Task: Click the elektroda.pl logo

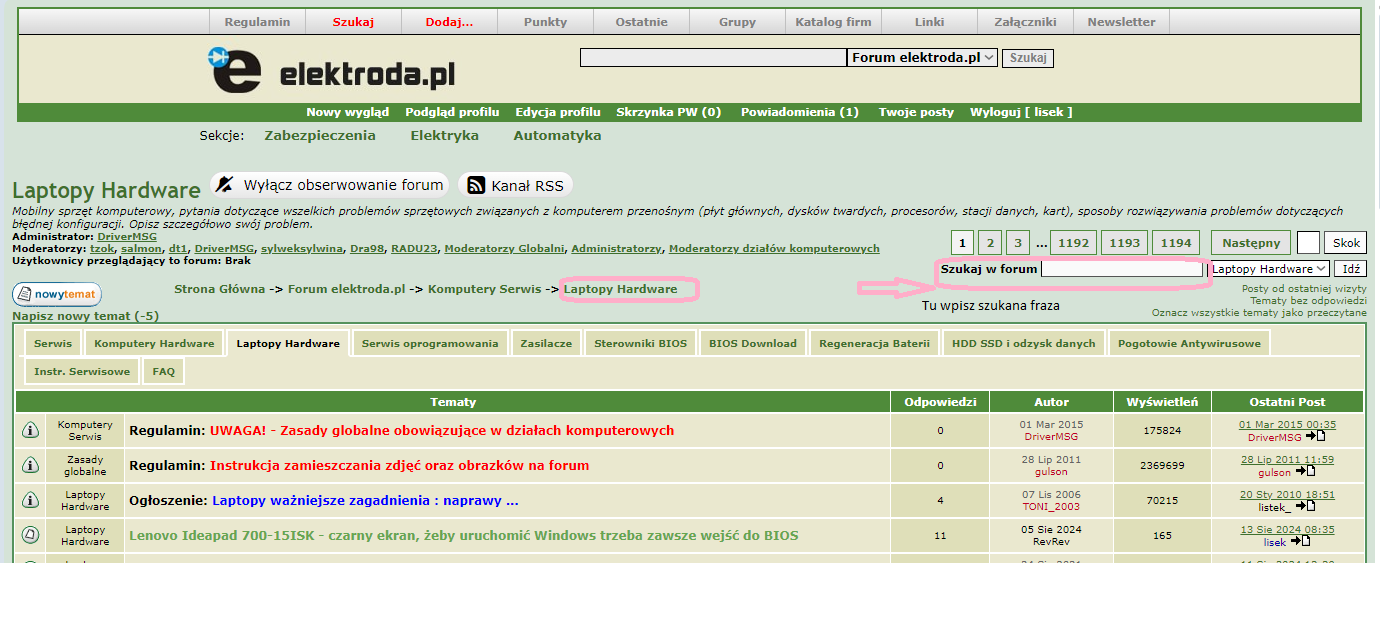Action: (x=332, y=70)
